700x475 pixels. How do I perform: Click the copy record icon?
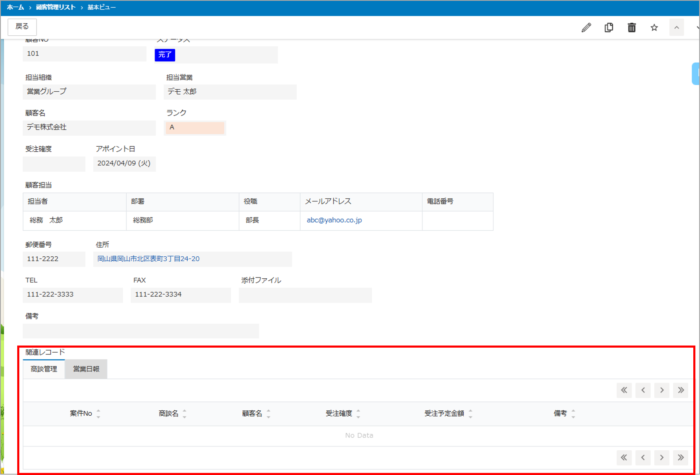pos(608,28)
